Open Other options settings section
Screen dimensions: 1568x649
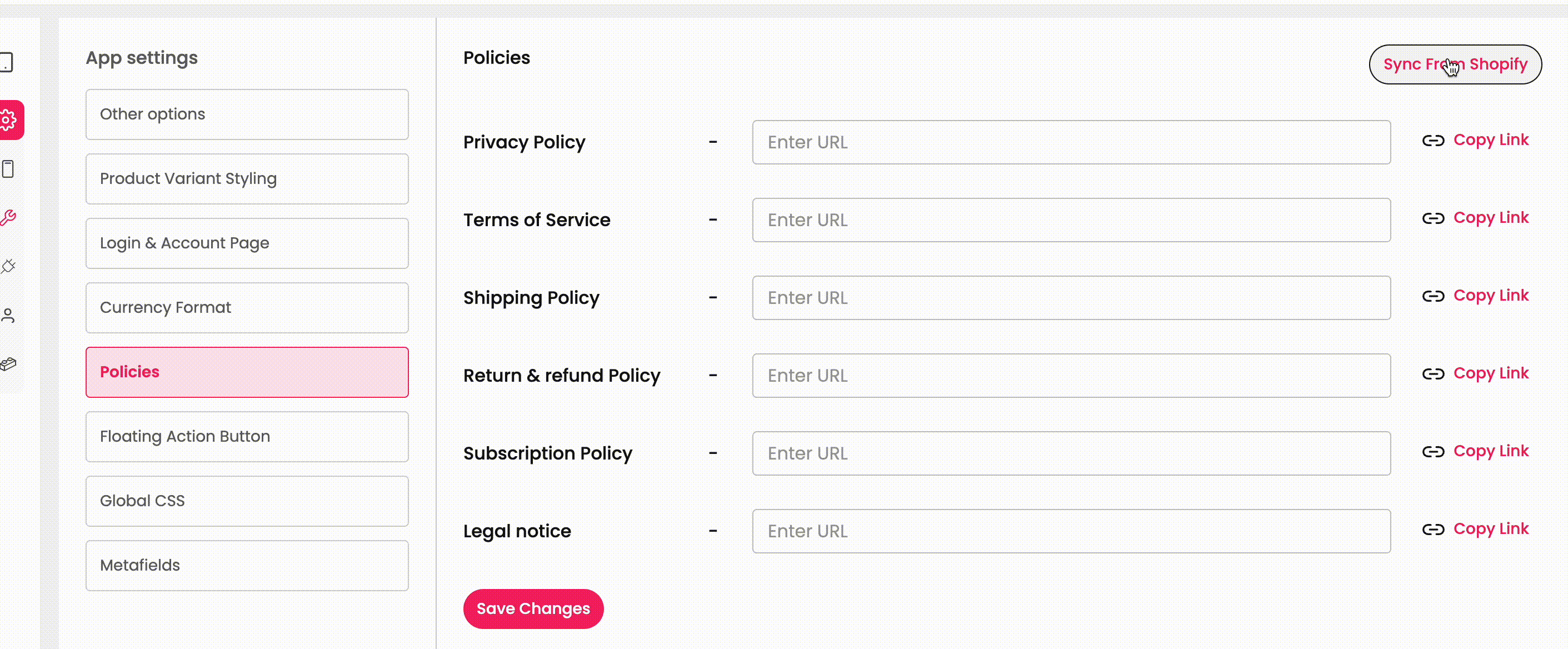(x=247, y=114)
